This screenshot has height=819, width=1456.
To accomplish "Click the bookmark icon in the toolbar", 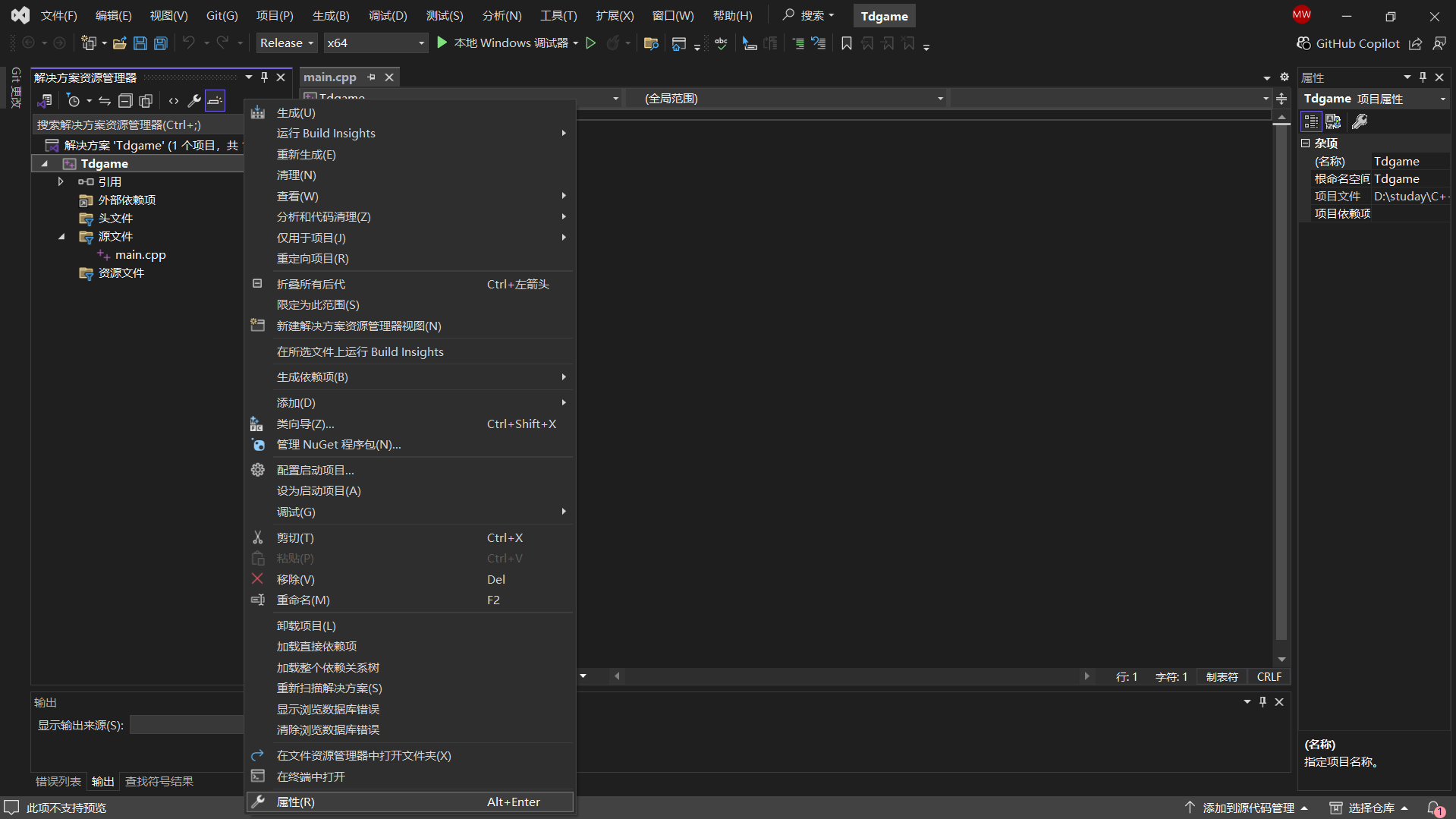I will click(x=847, y=43).
